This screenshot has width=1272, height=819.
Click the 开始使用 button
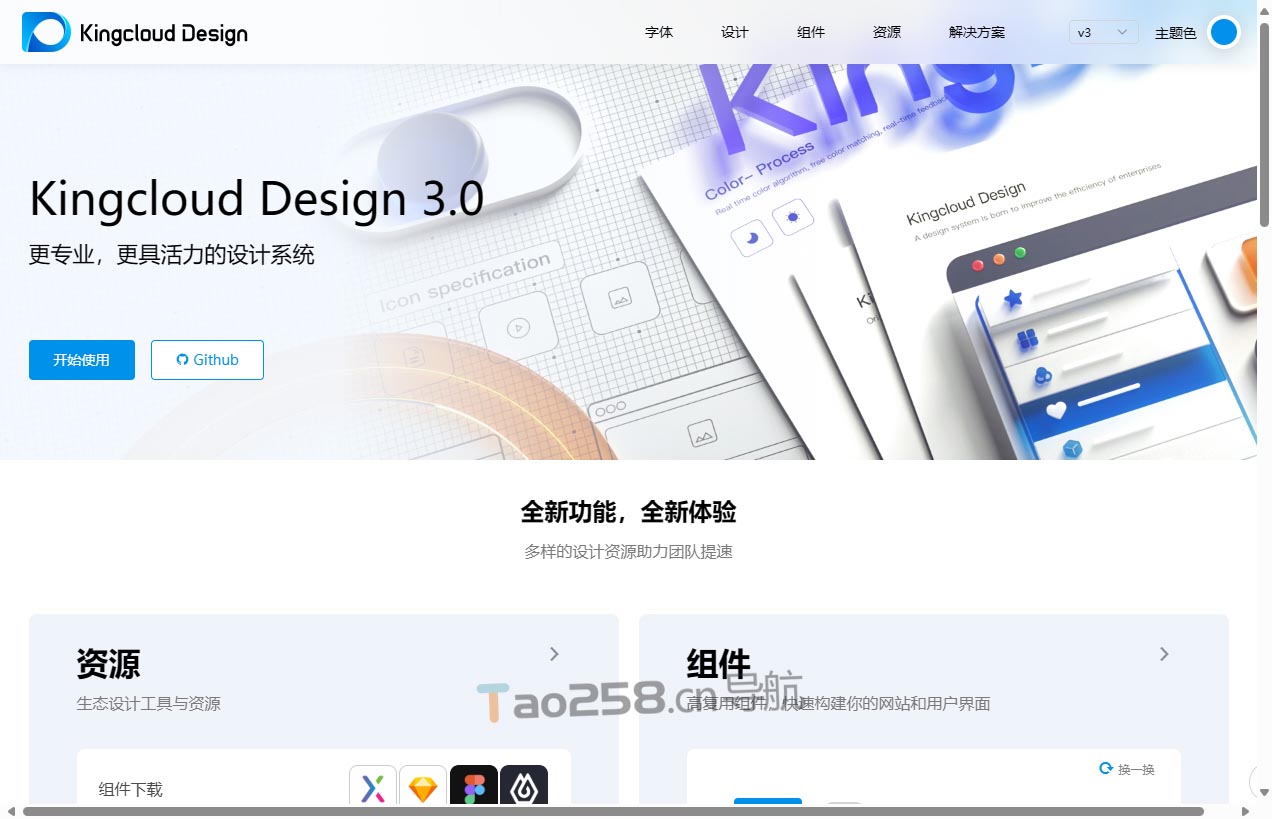(x=82, y=360)
